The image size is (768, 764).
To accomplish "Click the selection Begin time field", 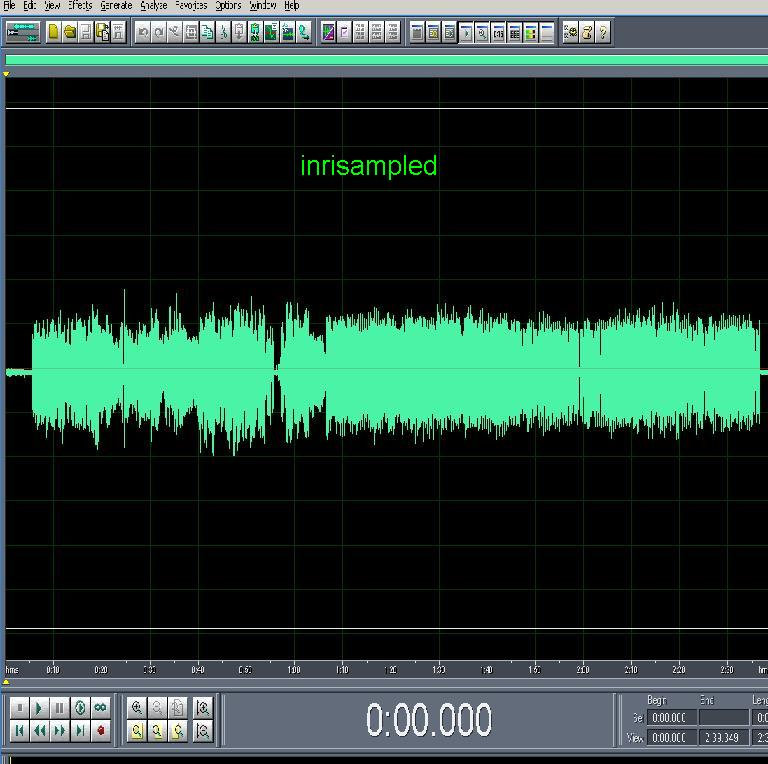I will tap(669, 718).
